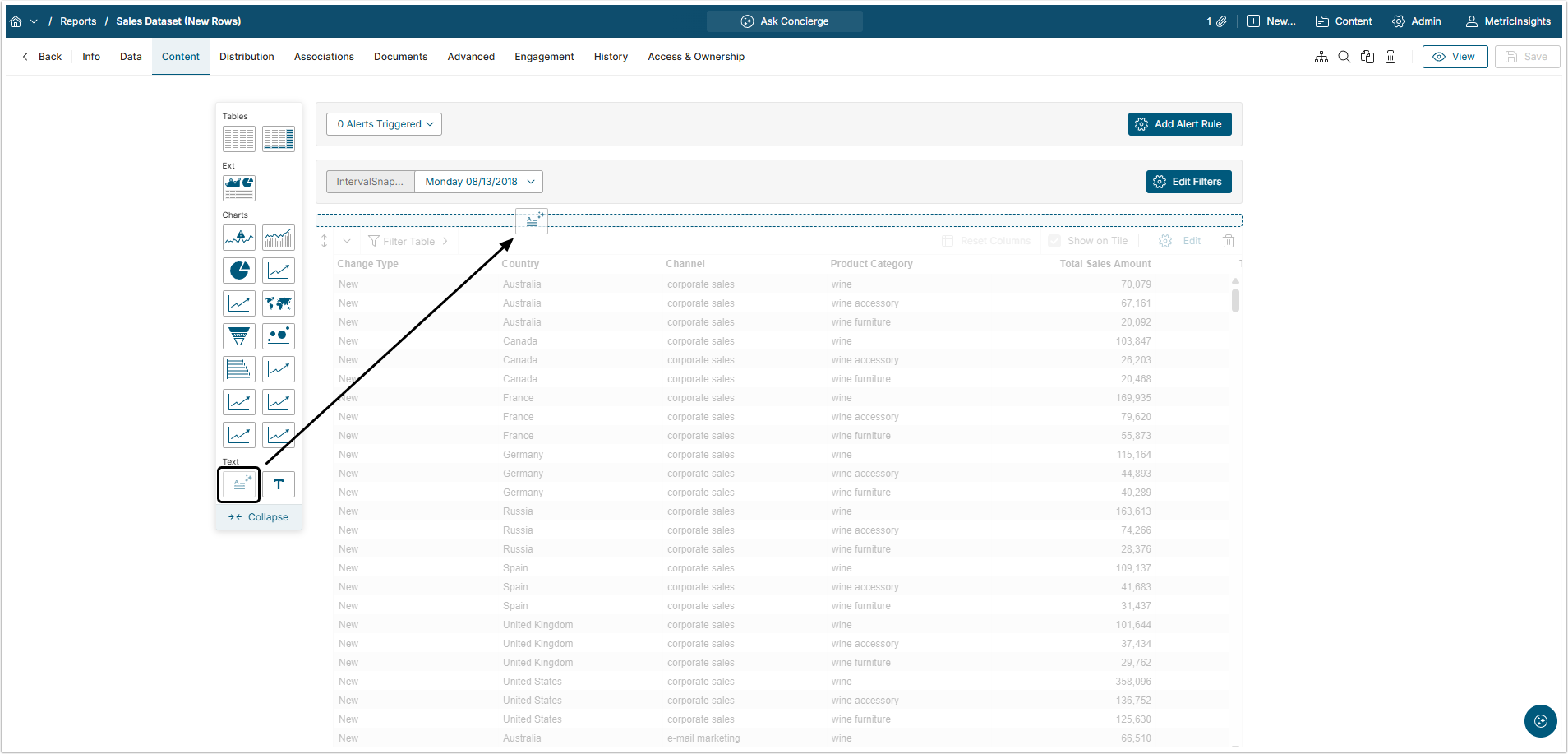This screenshot has width=1568, height=754.
Task: Click the Edit Filters button
Action: pos(1188,182)
